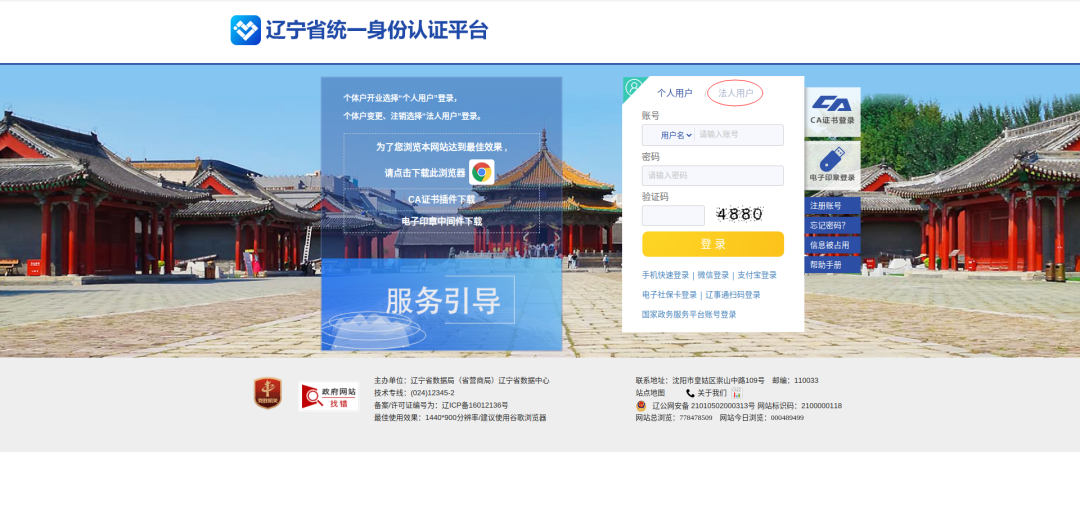Screen dimensions: 1080x513
Task: Click the 支付宝登录 link
Action: point(757,275)
